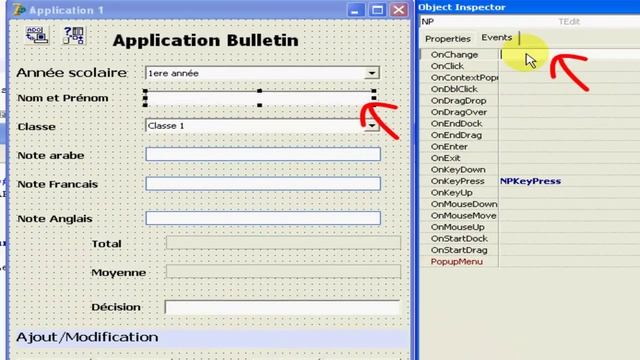Image resolution: width=640 pixels, height=360 pixels.
Task: Maximize the Application 1 form window
Action: coord(377,10)
